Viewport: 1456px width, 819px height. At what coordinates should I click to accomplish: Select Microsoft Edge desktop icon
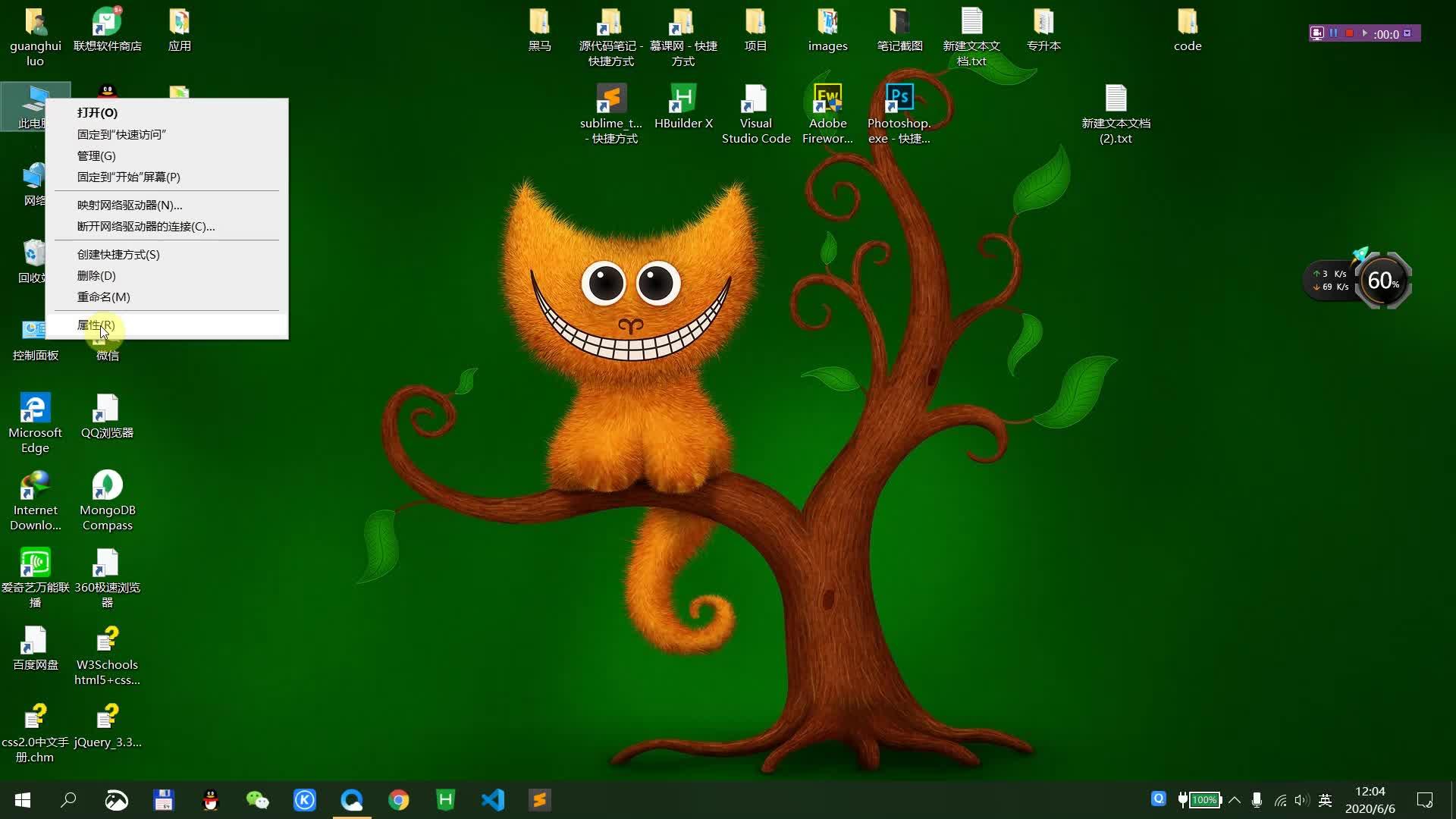point(35,423)
